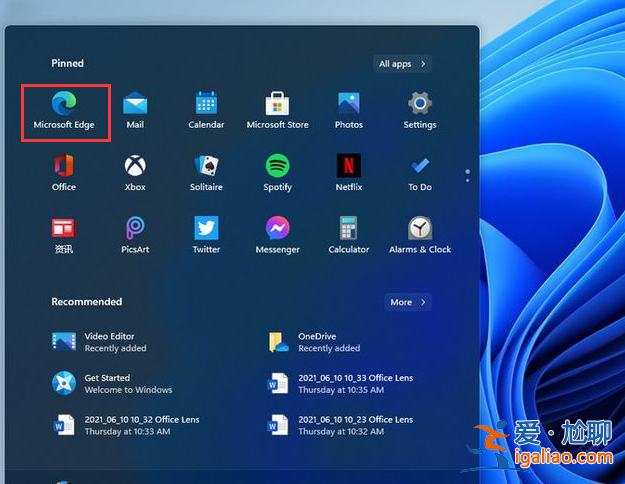Open the recommended OneDrive item
Screen dimensions: 625x484
315,342
